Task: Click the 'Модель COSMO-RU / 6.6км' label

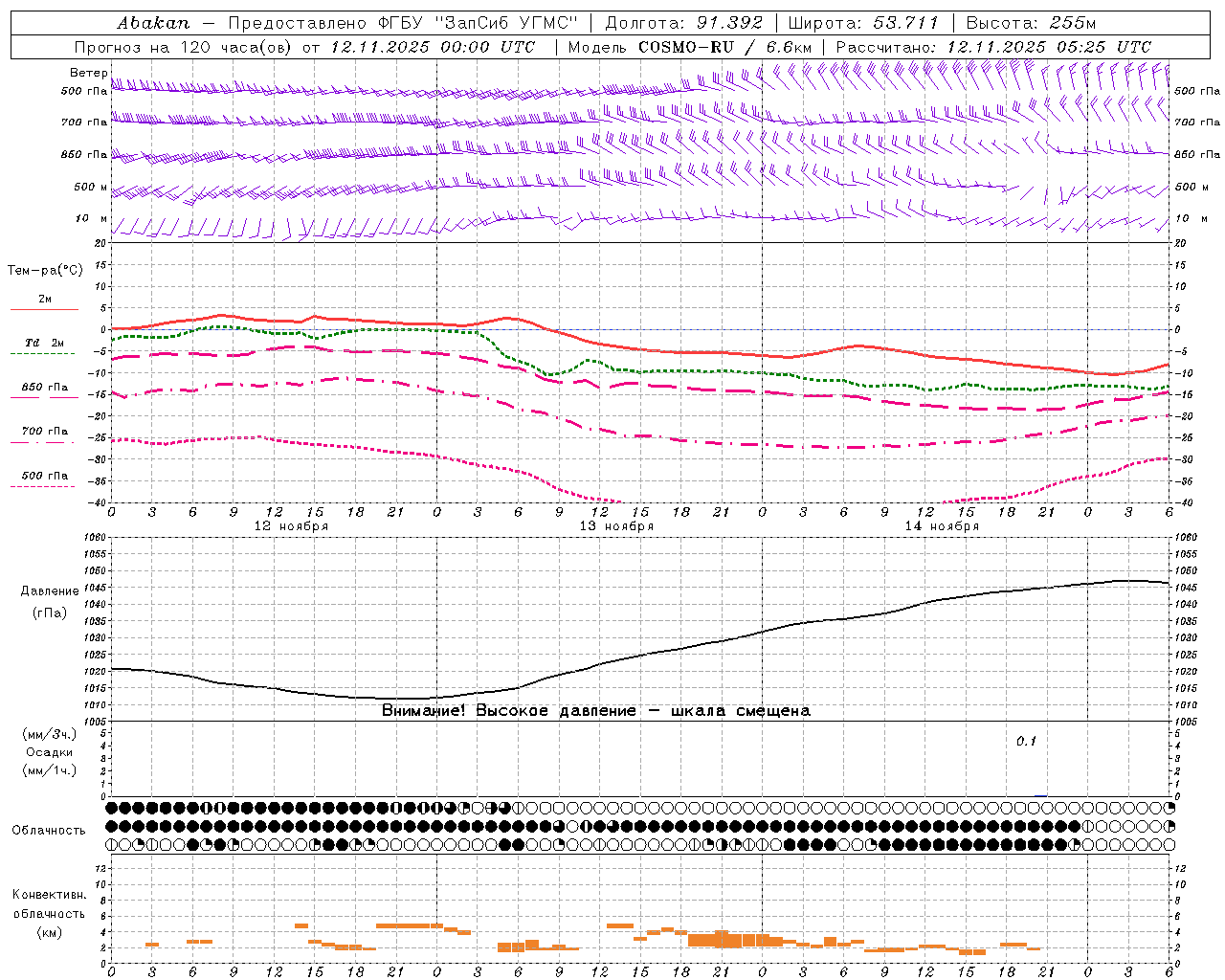Action: (690, 47)
